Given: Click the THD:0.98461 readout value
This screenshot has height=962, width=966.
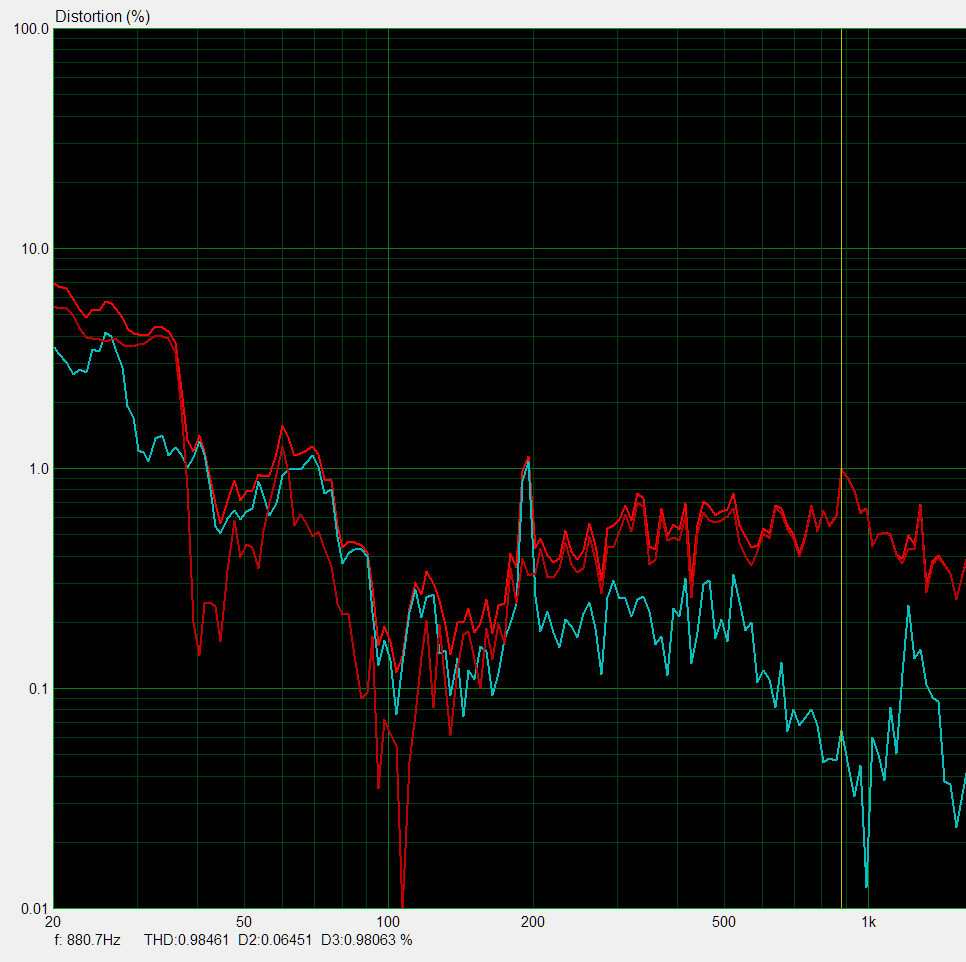Looking at the screenshot, I should (186, 941).
